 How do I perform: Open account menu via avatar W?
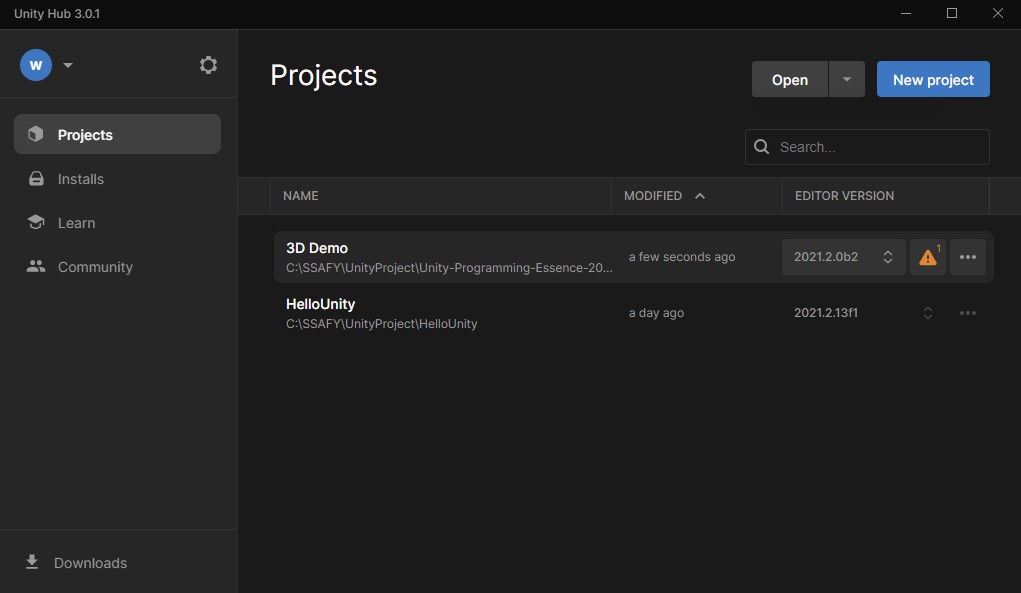pos(36,65)
